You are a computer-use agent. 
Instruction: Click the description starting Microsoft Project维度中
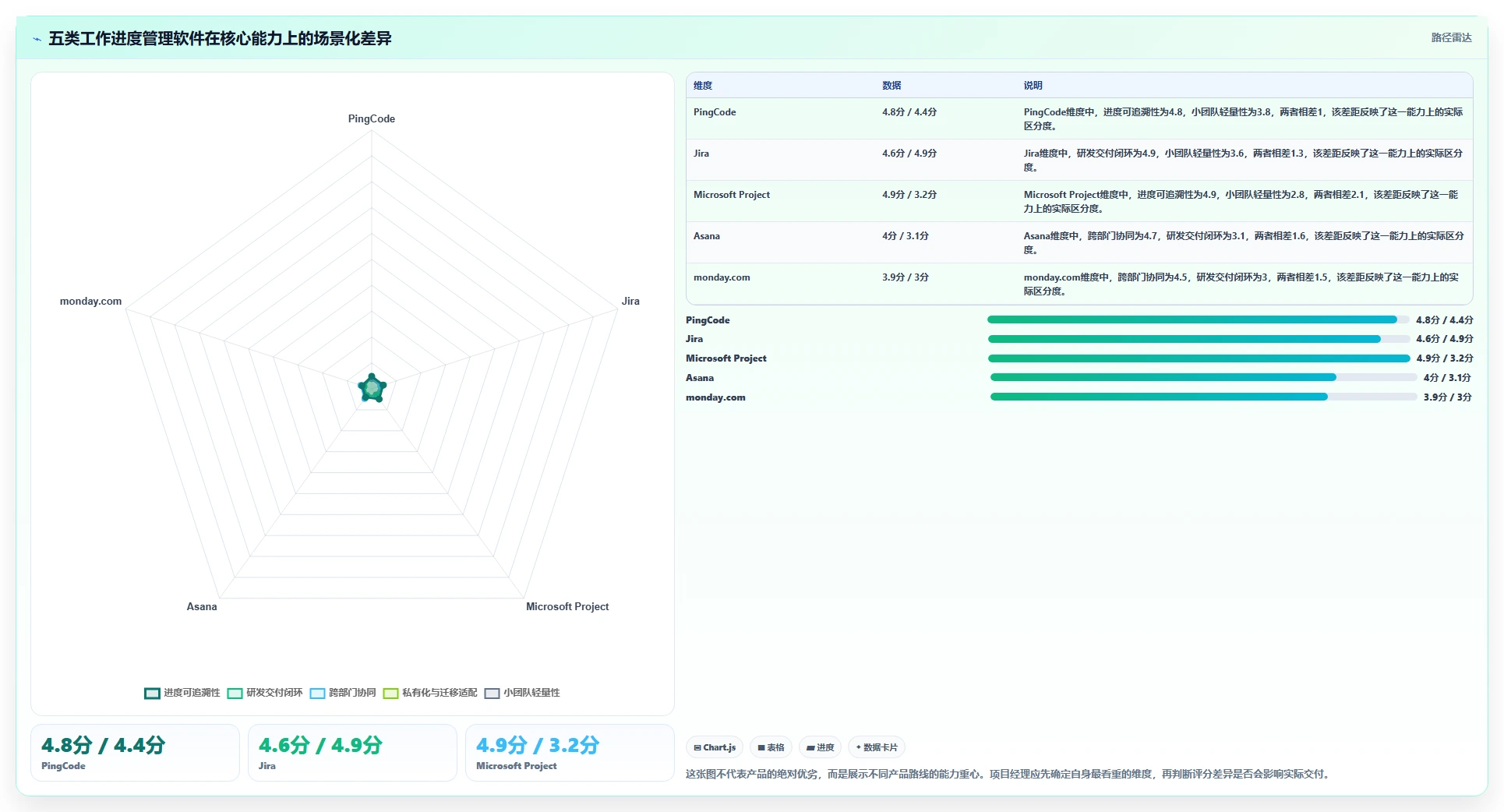[x=1241, y=202]
